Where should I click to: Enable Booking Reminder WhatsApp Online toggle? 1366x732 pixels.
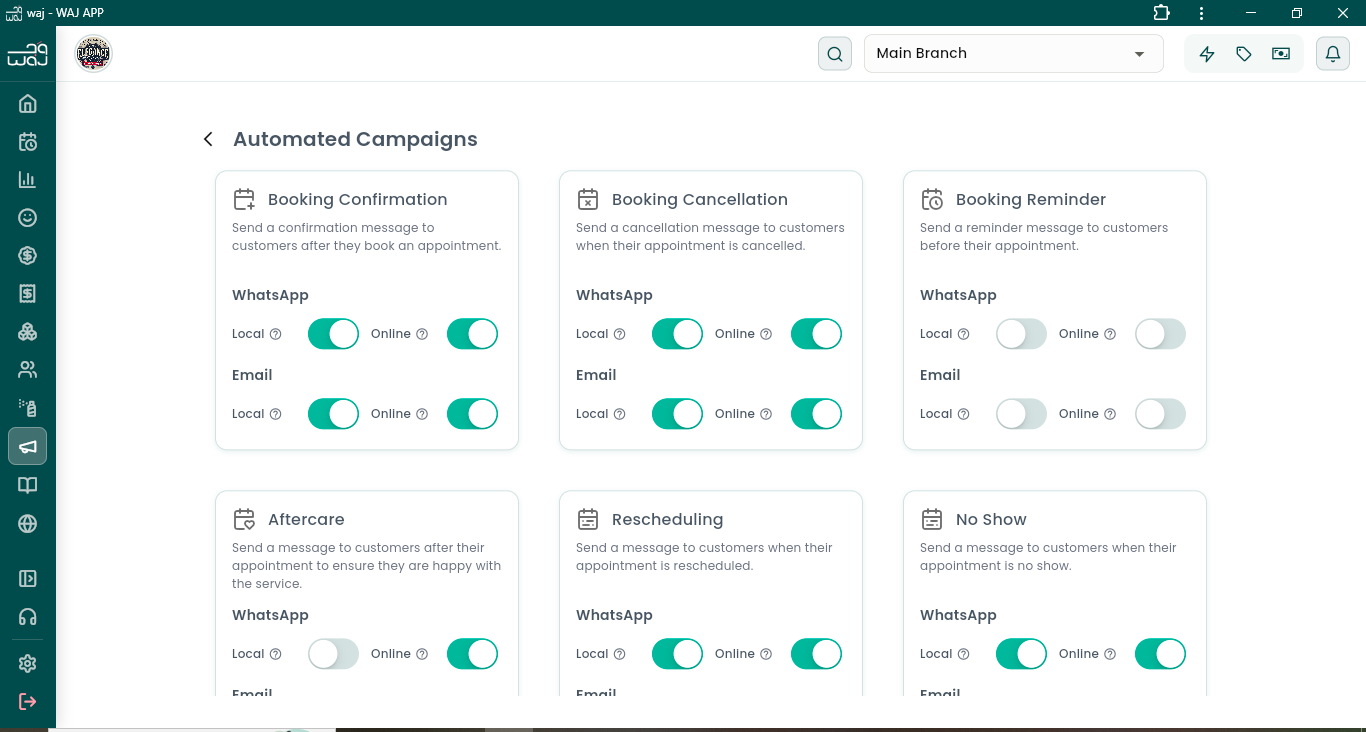[1160, 334]
